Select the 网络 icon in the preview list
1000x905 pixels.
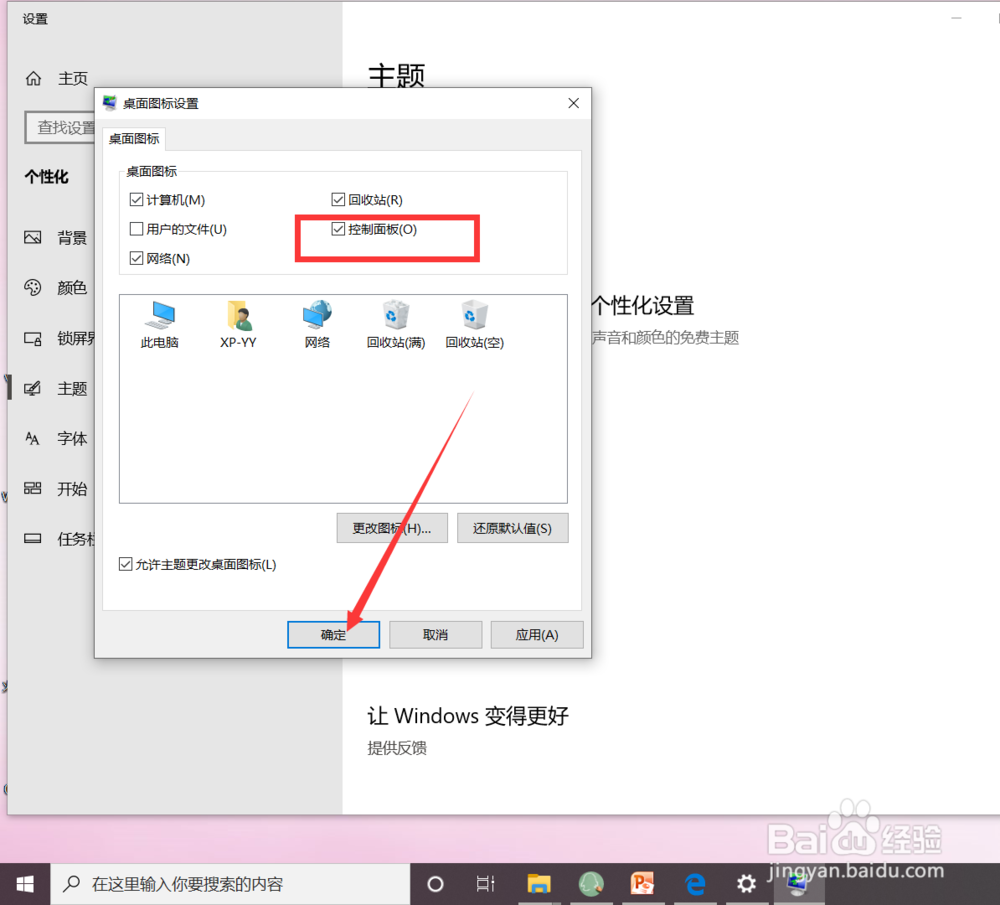pyautogui.click(x=316, y=315)
